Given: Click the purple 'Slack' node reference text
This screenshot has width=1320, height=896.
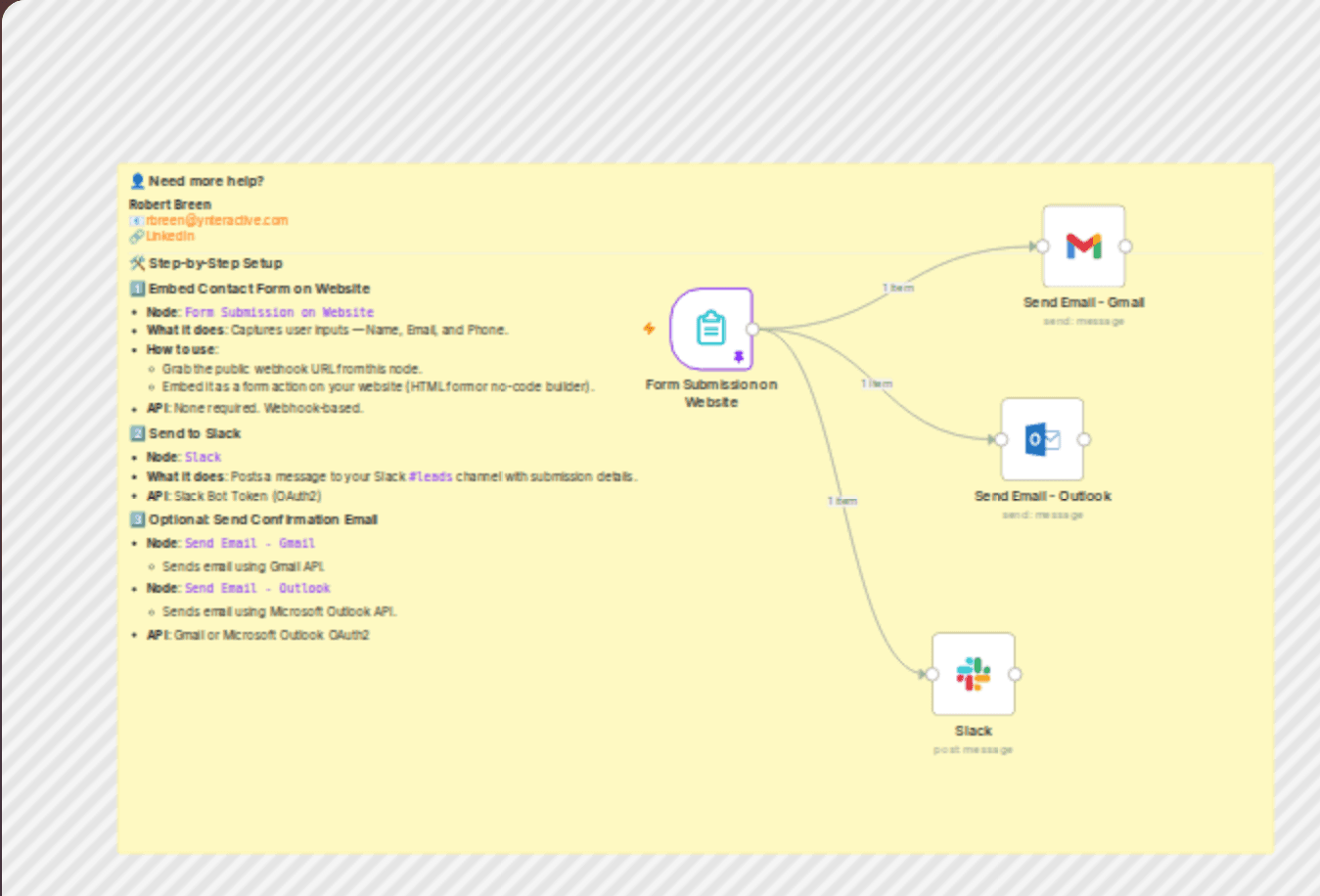Looking at the screenshot, I should 203,457.
